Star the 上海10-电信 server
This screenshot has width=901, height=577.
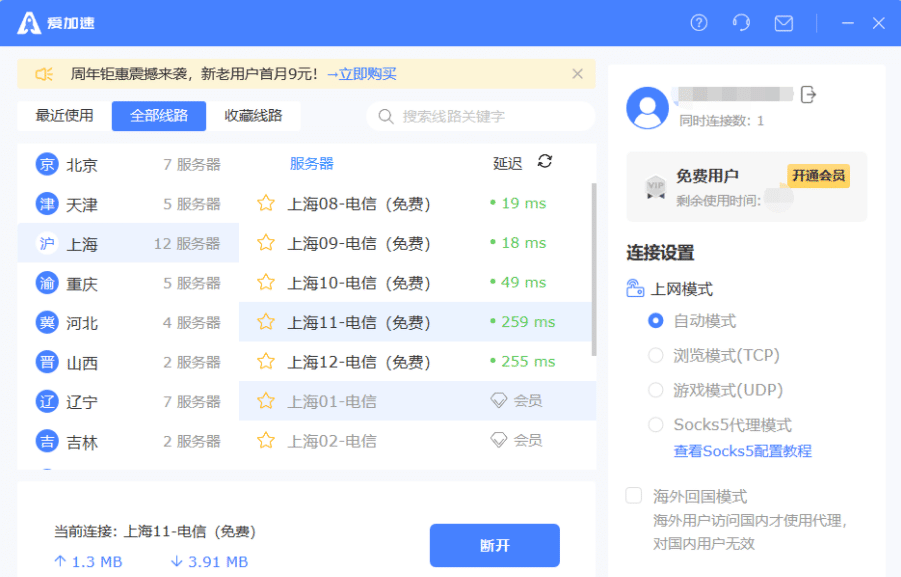266,283
